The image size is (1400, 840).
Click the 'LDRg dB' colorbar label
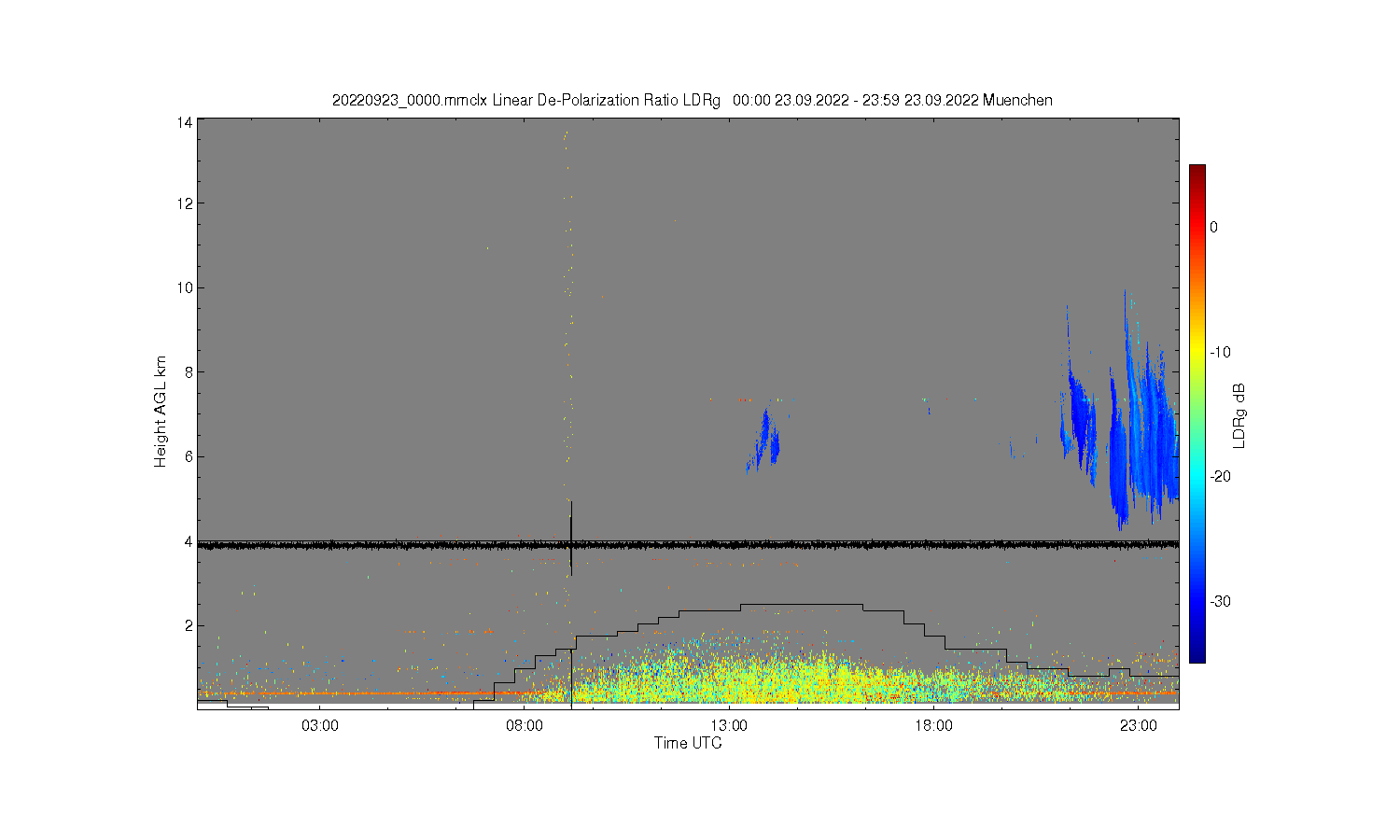click(1239, 415)
